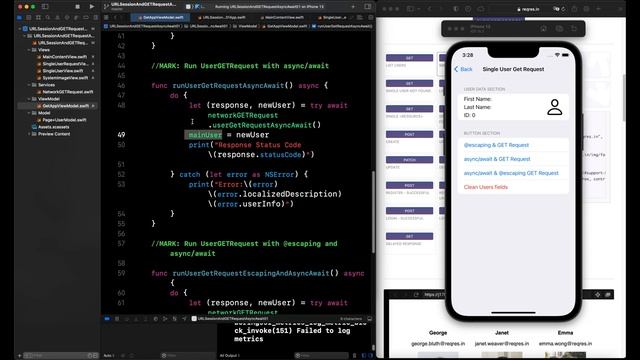Place cursor on line 49 mainUser
The image size is (640, 360).
(205, 135)
